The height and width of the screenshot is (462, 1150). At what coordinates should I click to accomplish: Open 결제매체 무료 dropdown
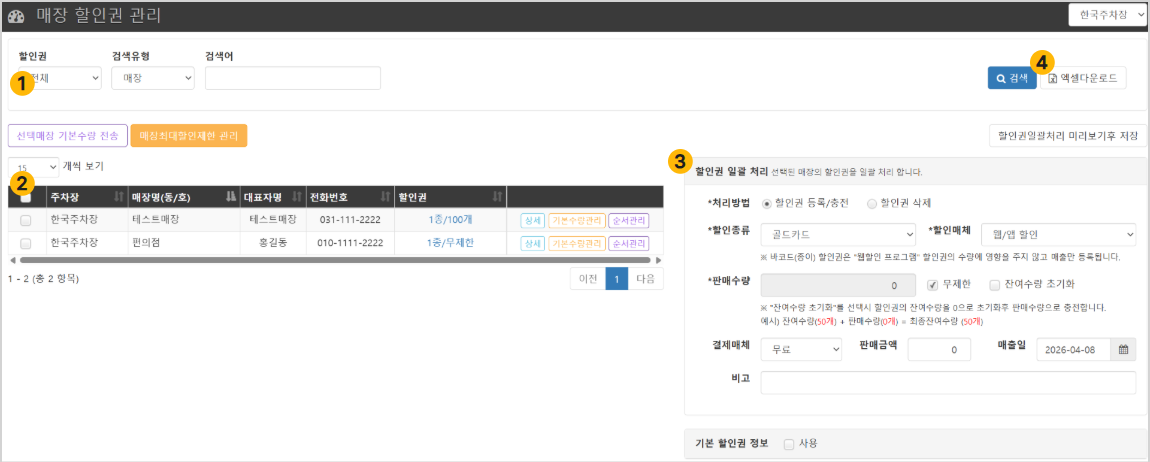[801, 351]
